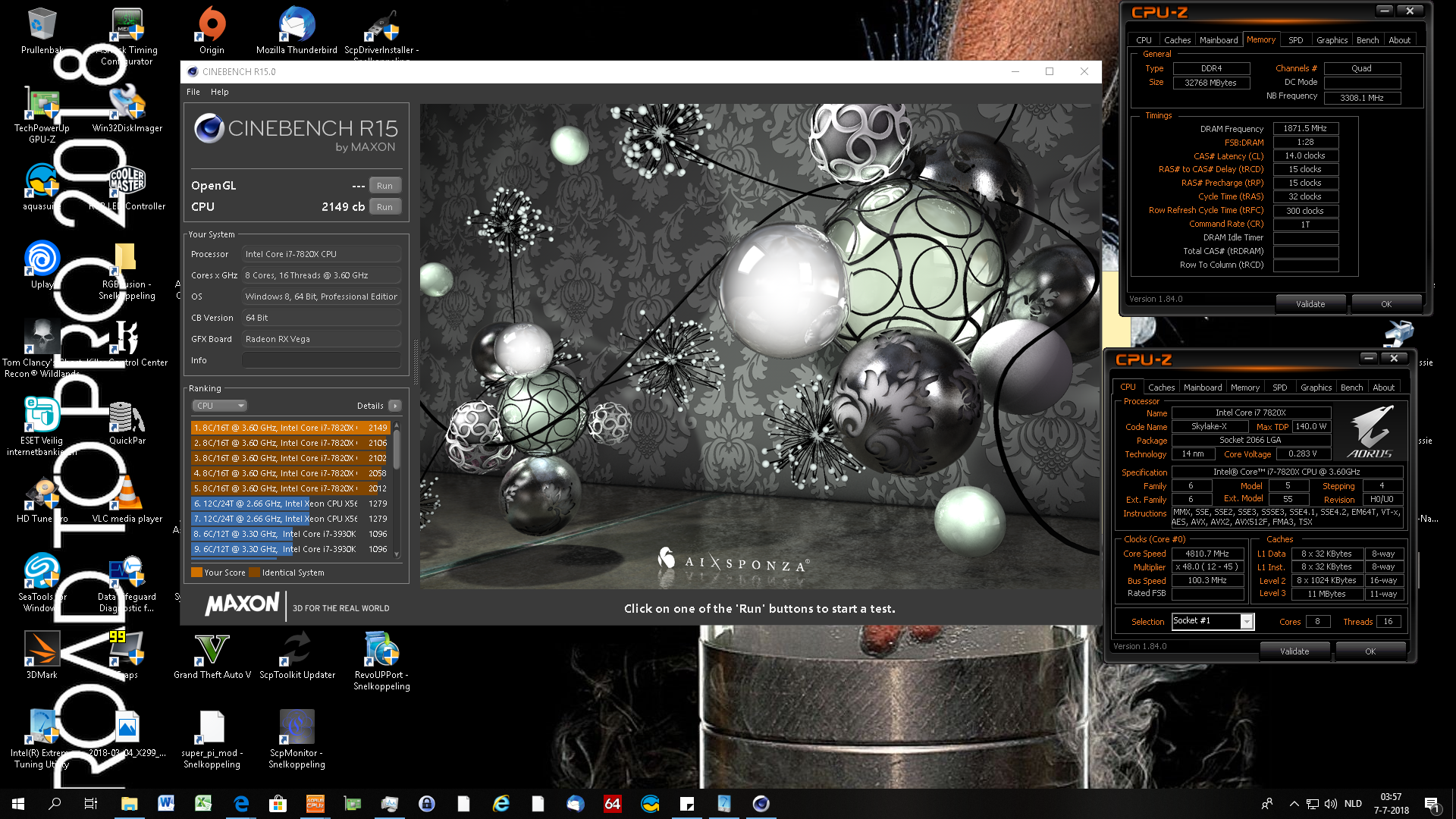The height and width of the screenshot is (819, 1456).
Task: Launch the ScpMonitor Snelkoppeling icon
Action: coord(297,739)
